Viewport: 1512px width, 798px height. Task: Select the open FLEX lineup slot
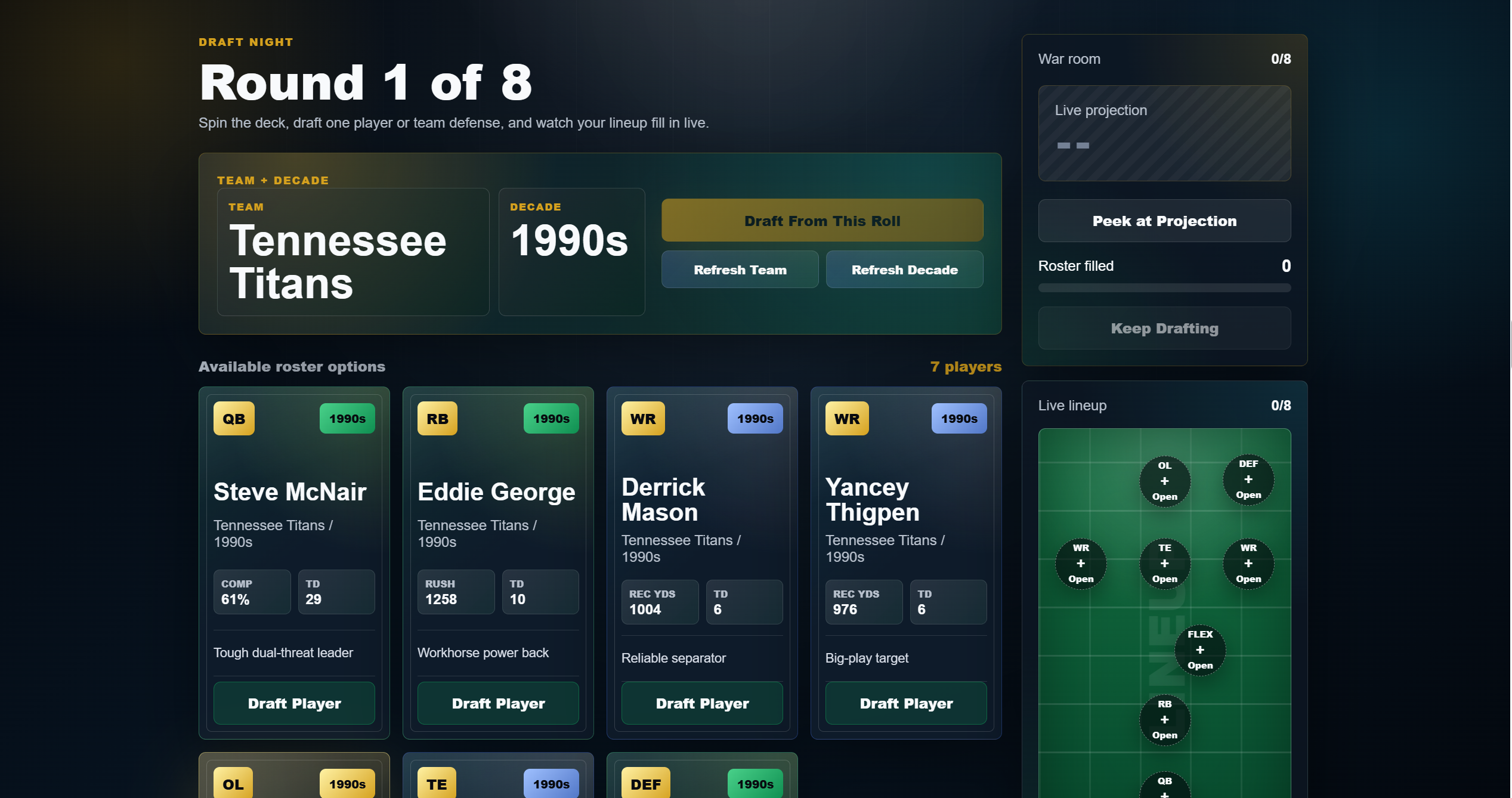point(1200,650)
